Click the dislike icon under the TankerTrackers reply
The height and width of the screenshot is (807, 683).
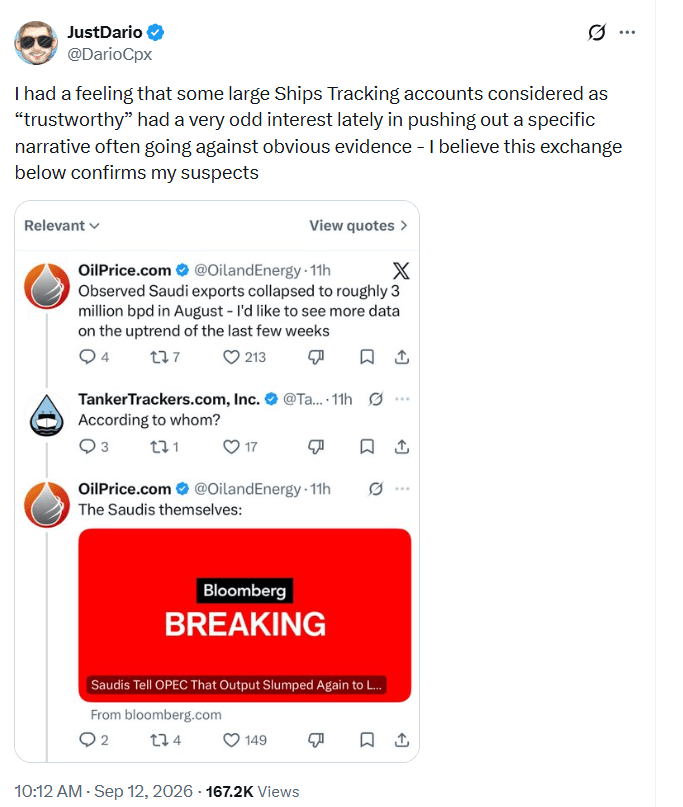point(316,446)
